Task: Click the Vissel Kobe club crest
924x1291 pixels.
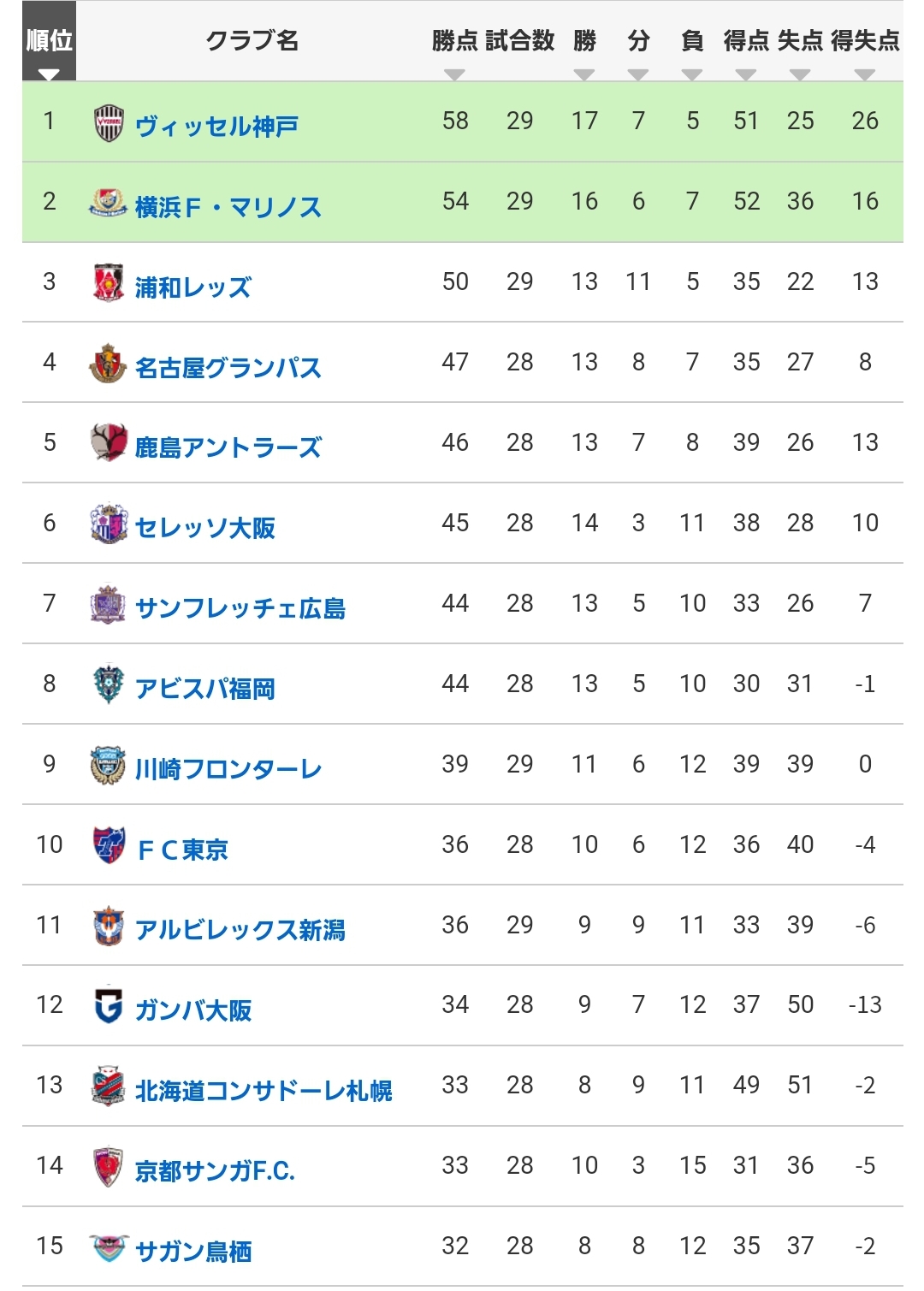Action: pos(109,123)
